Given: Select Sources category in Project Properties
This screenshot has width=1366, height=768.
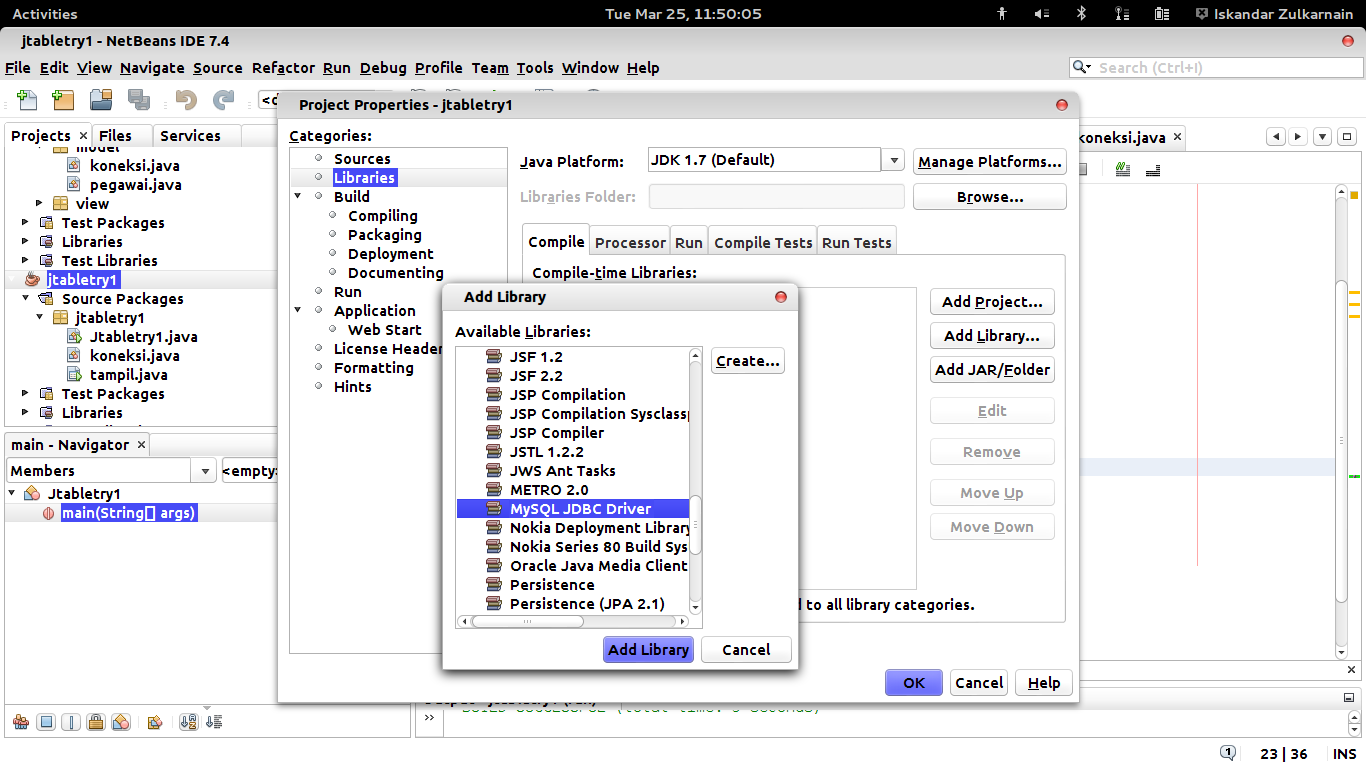Looking at the screenshot, I should [x=362, y=159].
